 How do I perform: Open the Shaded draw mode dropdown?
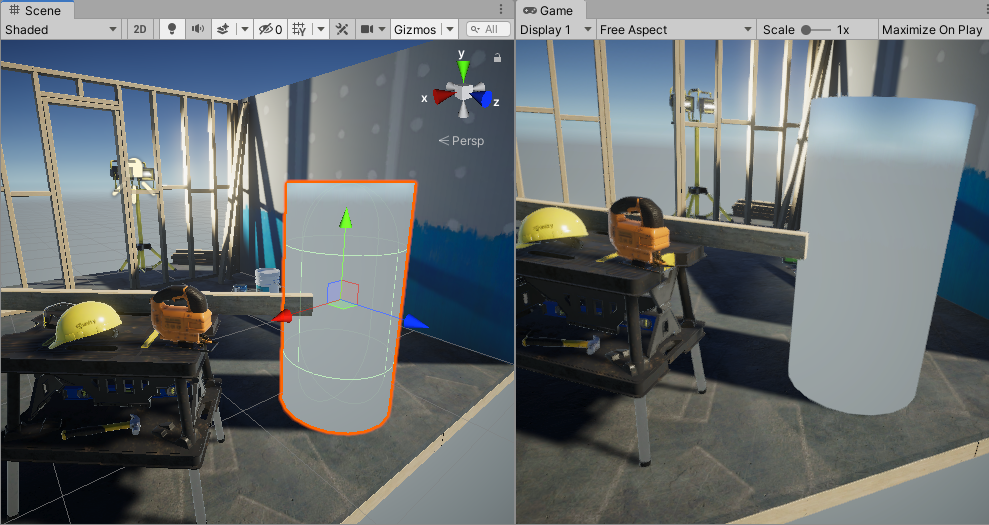[62, 30]
